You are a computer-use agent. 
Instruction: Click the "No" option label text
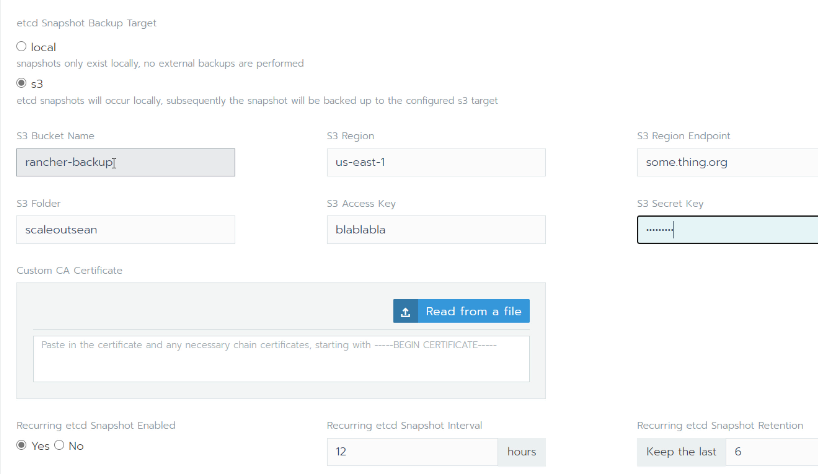click(x=76, y=446)
